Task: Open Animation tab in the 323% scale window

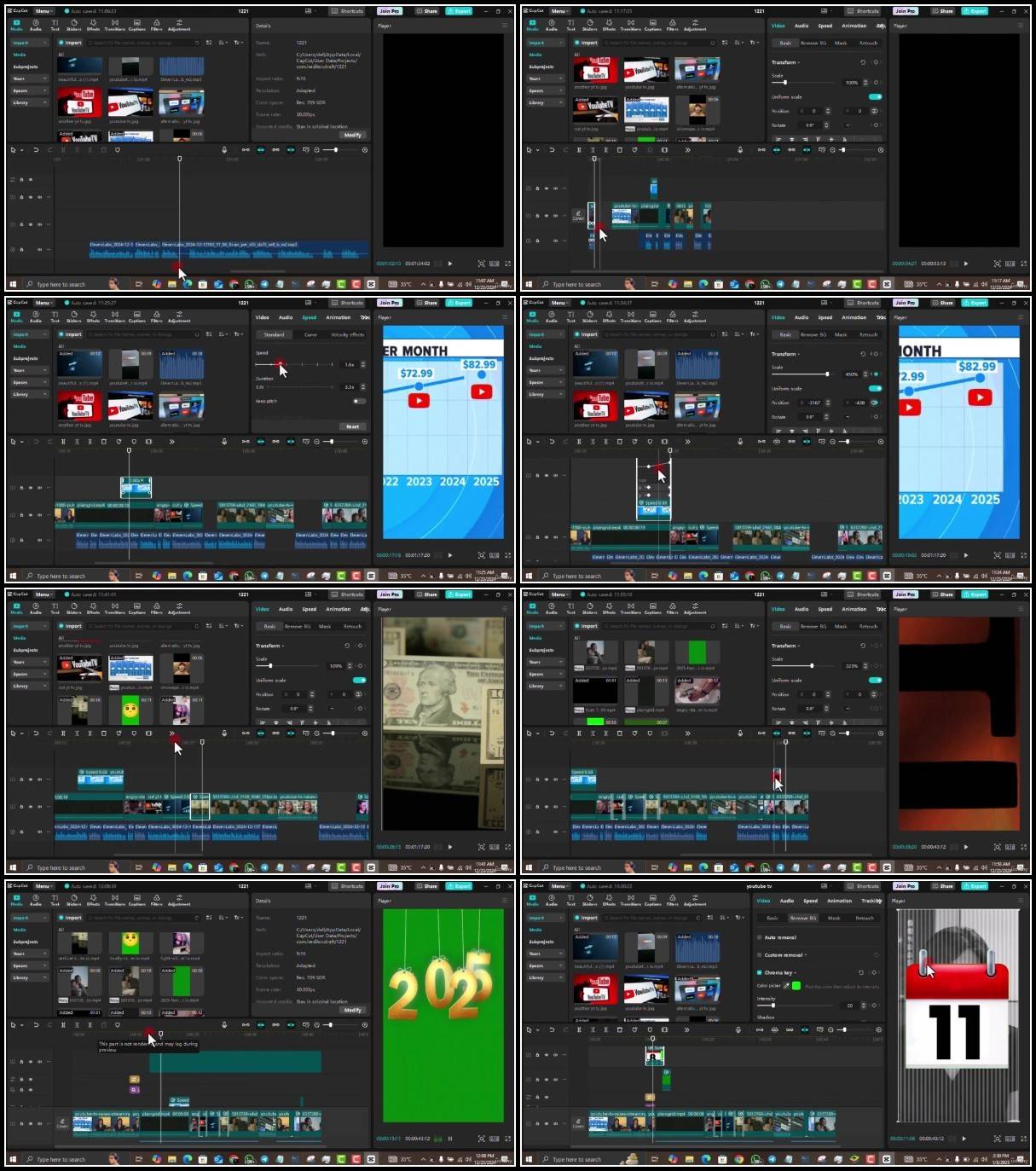Action: click(854, 609)
